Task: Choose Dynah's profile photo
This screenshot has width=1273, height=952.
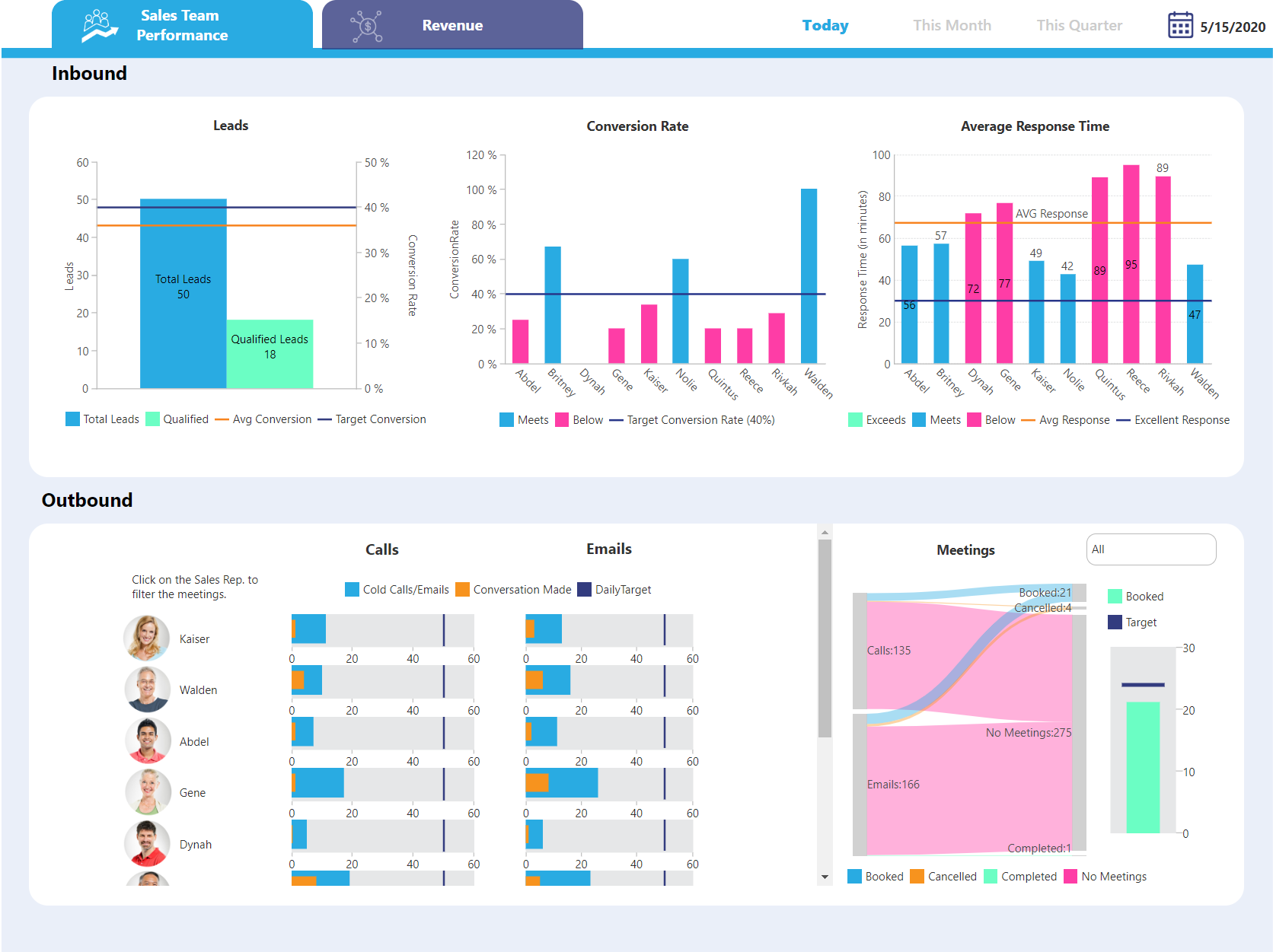Action: [147, 843]
